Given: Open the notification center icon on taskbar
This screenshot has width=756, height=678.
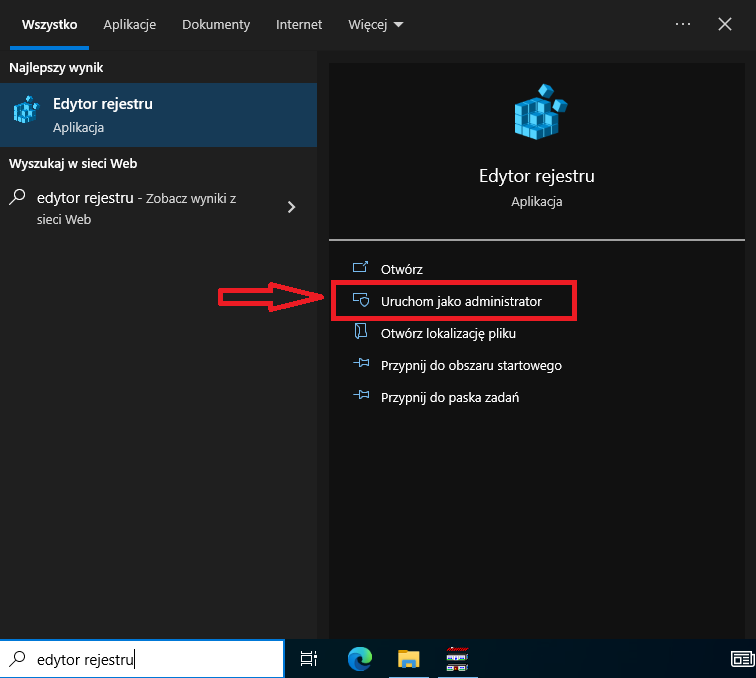Looking at the screenshot, I should pos(741,658).
